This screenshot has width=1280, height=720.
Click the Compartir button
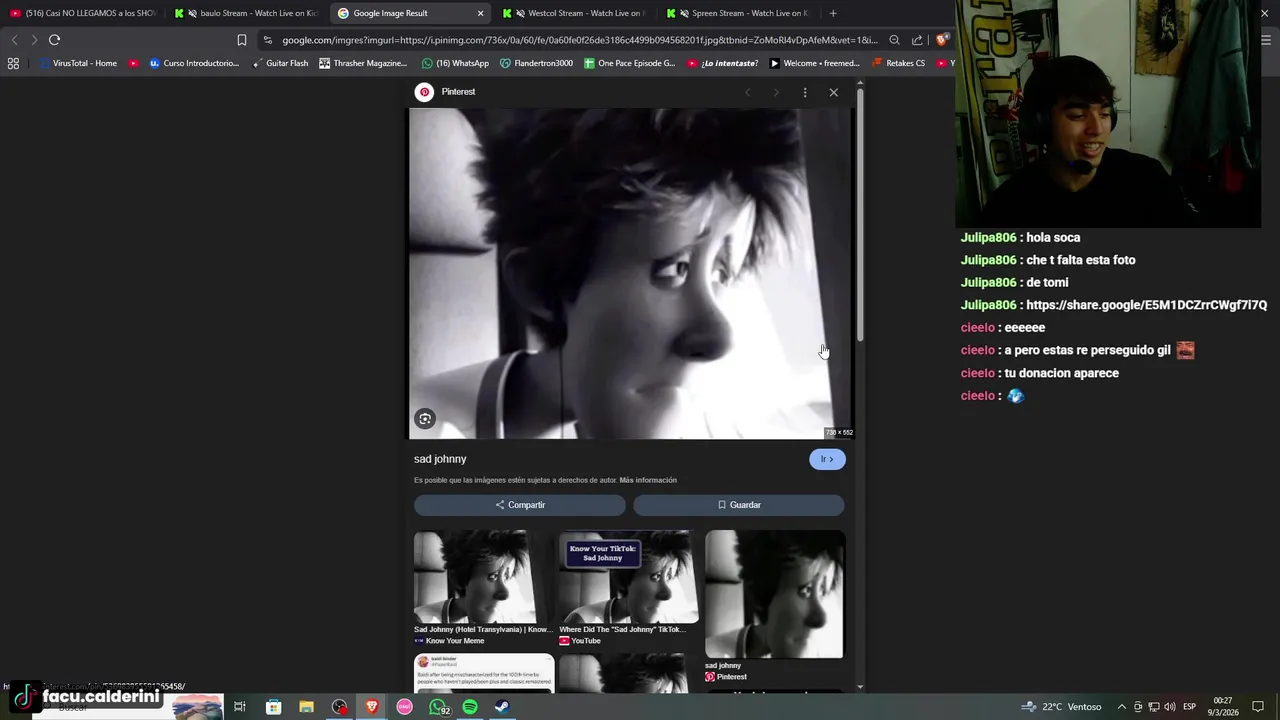click(x=520, y=505)
